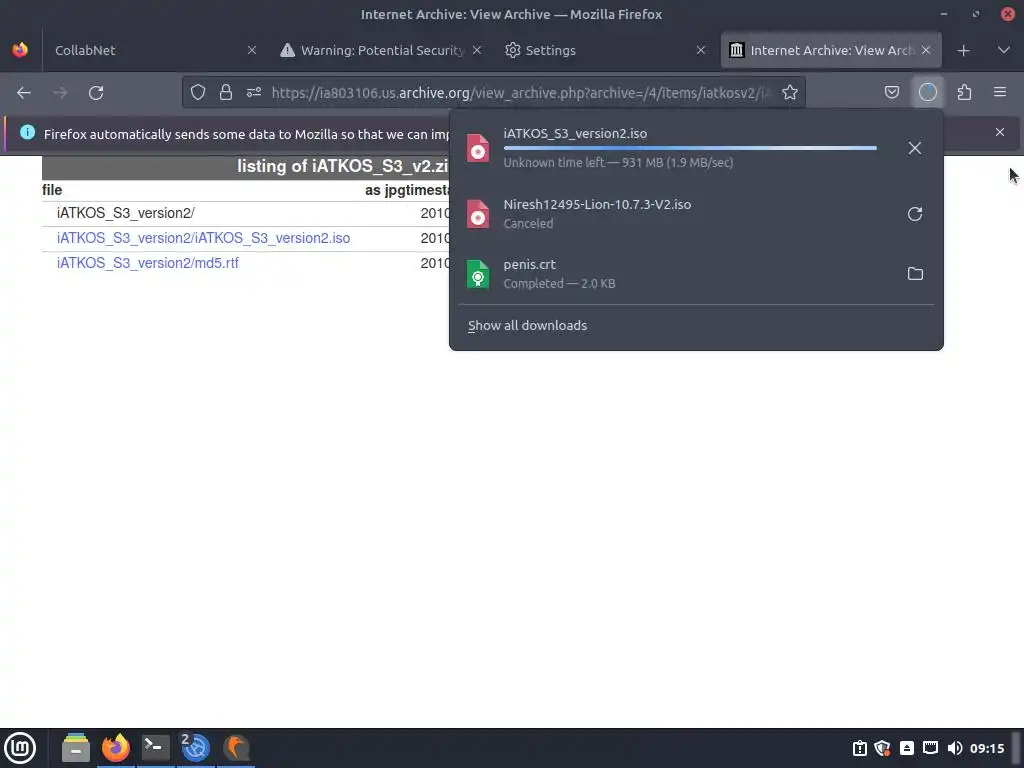Open Firefox View pinned icon
This screenshot has width=1024, height=768.
(x=20, y=50)
